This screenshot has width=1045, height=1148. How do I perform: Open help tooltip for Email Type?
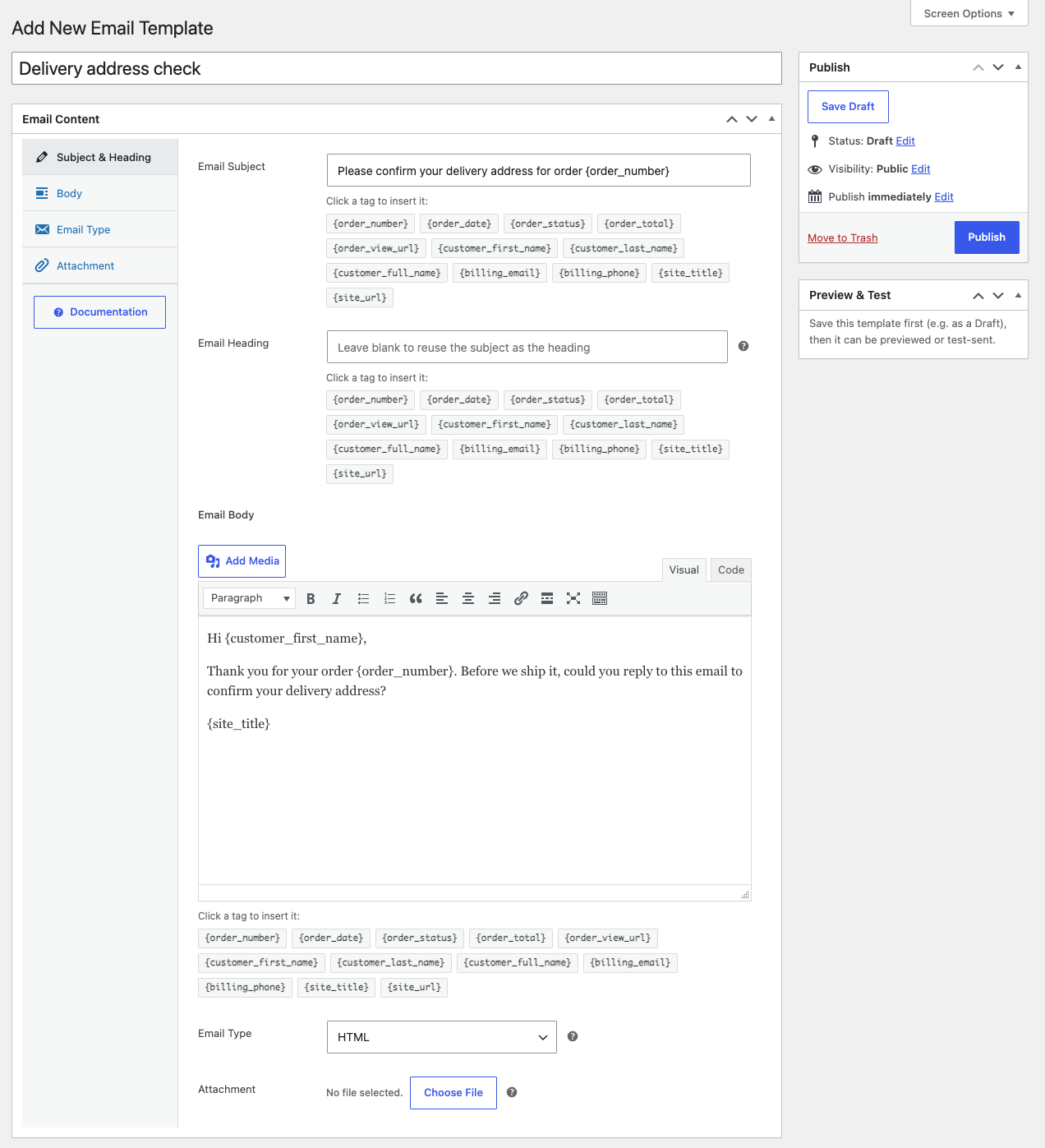tap(573, 1036)
